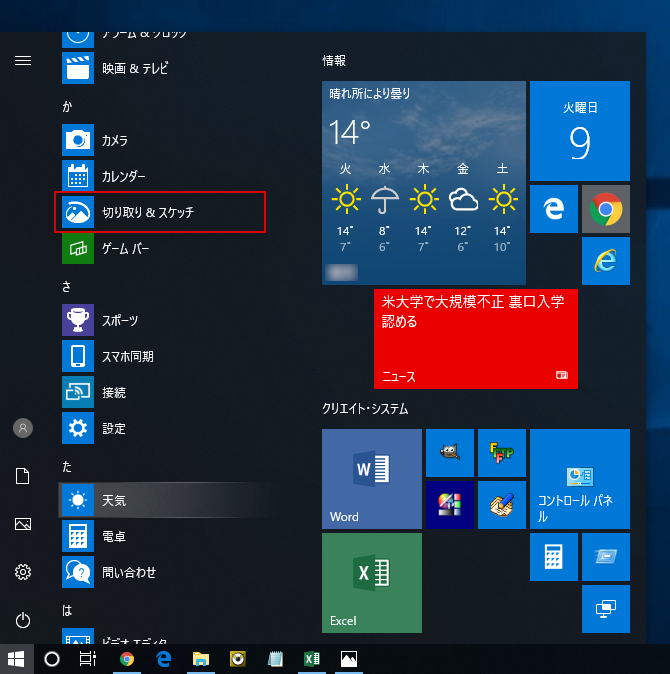The width and height of the screenshot is (670, 674).
Task: Jump via the は letter header
Action: point(67,610)
